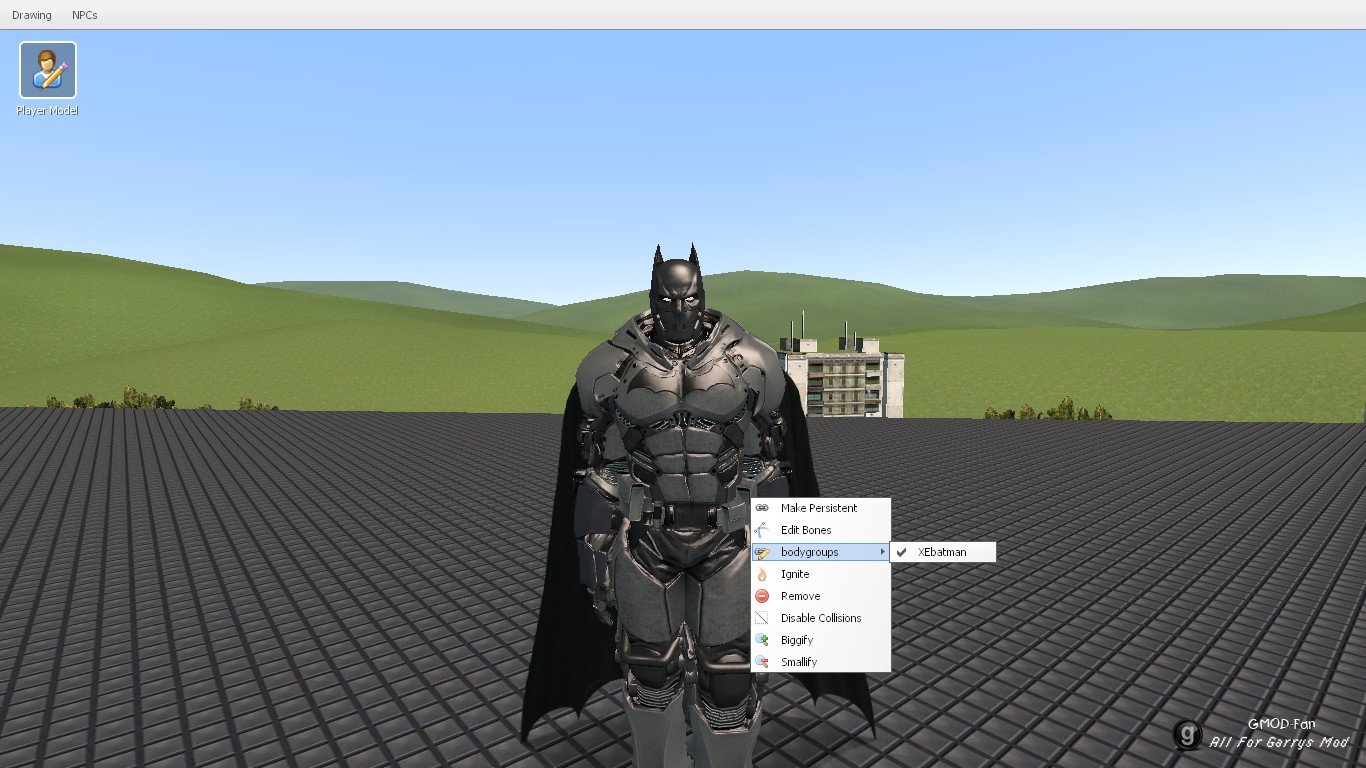Click the XEbatman label in submenu

[x=942, y=552]
